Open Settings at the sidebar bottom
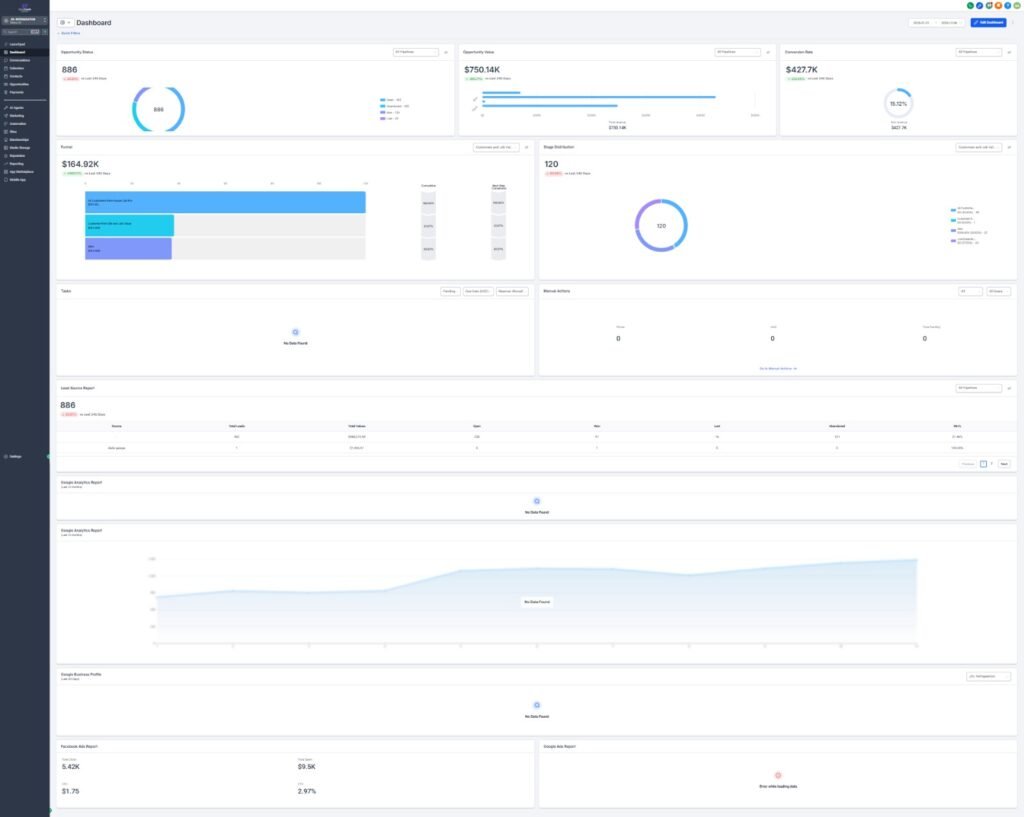The height and width of the screenshot is (817, 1024). click(x=15, y=456)
